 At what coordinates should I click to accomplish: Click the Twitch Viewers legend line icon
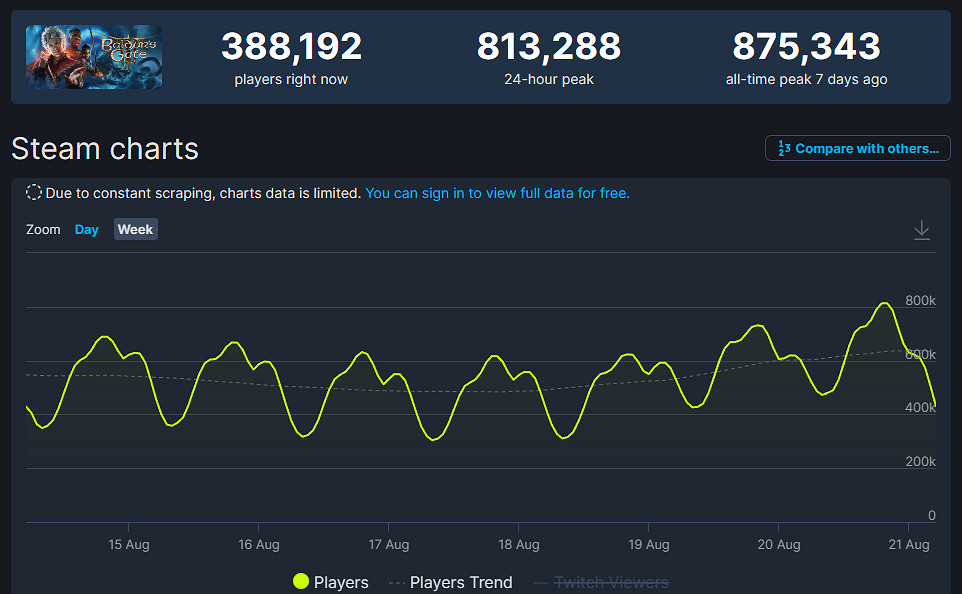click(542, 581)
